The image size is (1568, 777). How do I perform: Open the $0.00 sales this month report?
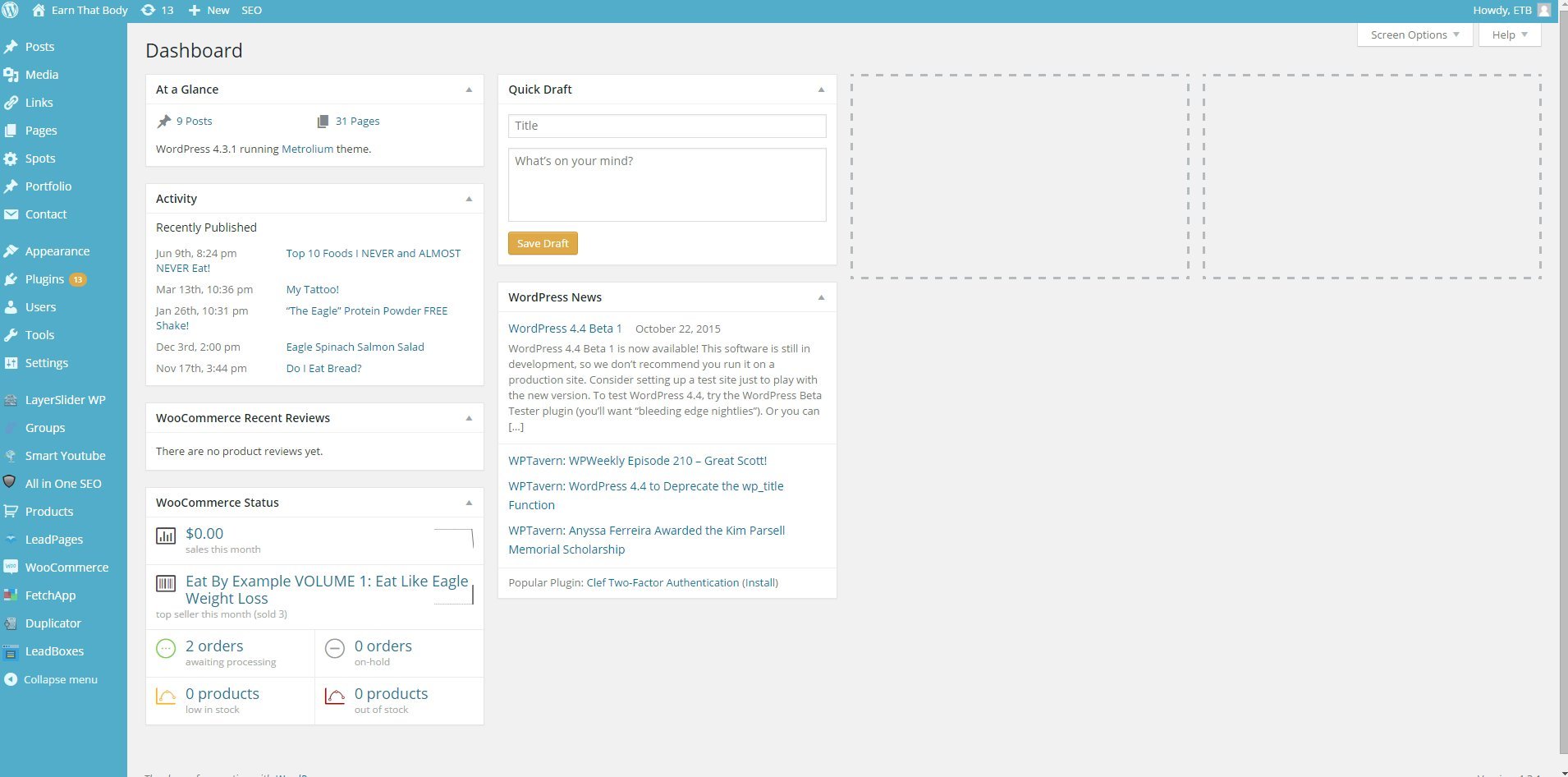(204, 534)
